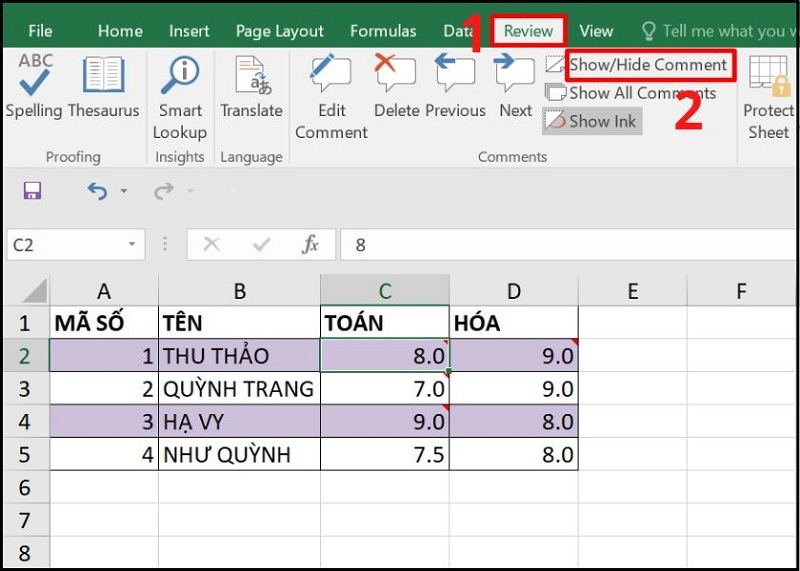Delete the selected comment

pos(397,84)
